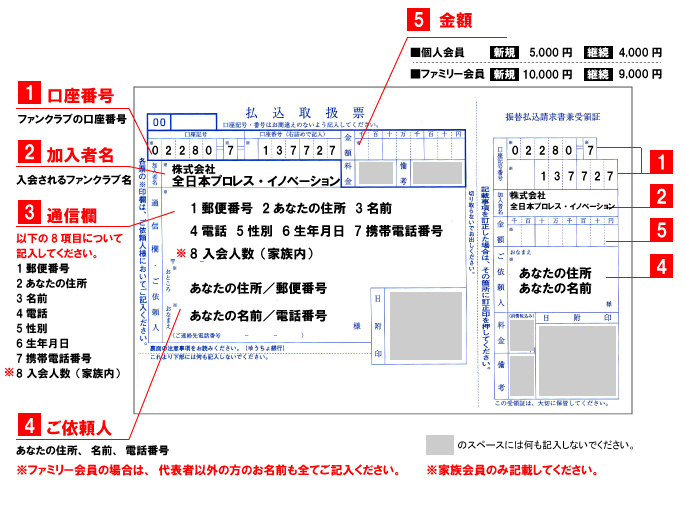685x507 pixels.
Task: Click the red 通信欄 heading
Action: pos(72,215)
